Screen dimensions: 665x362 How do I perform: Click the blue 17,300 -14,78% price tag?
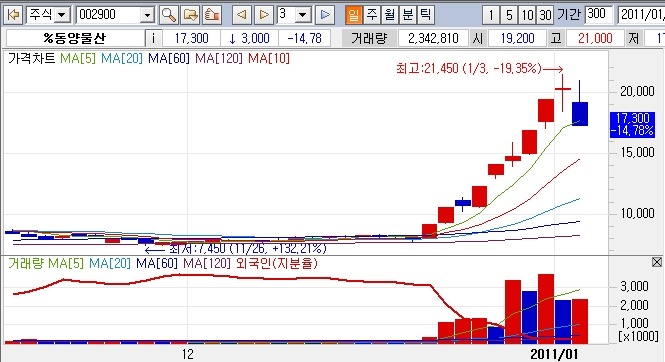click(x=632, y=124)
